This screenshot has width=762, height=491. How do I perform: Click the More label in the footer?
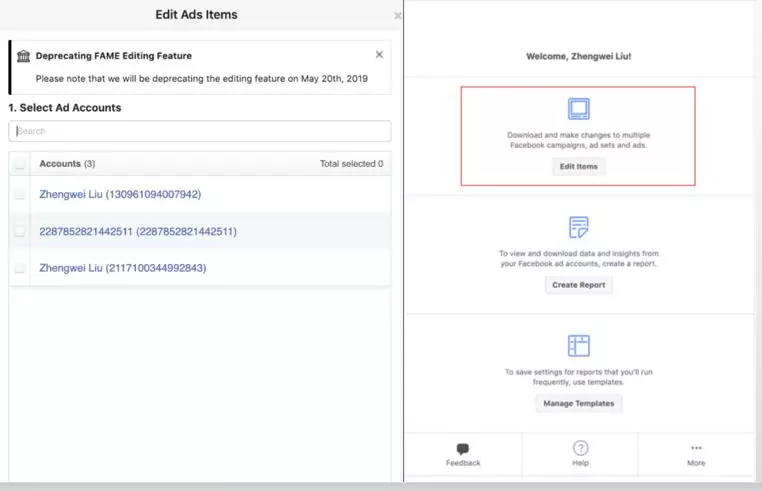(x=696, y=463)
